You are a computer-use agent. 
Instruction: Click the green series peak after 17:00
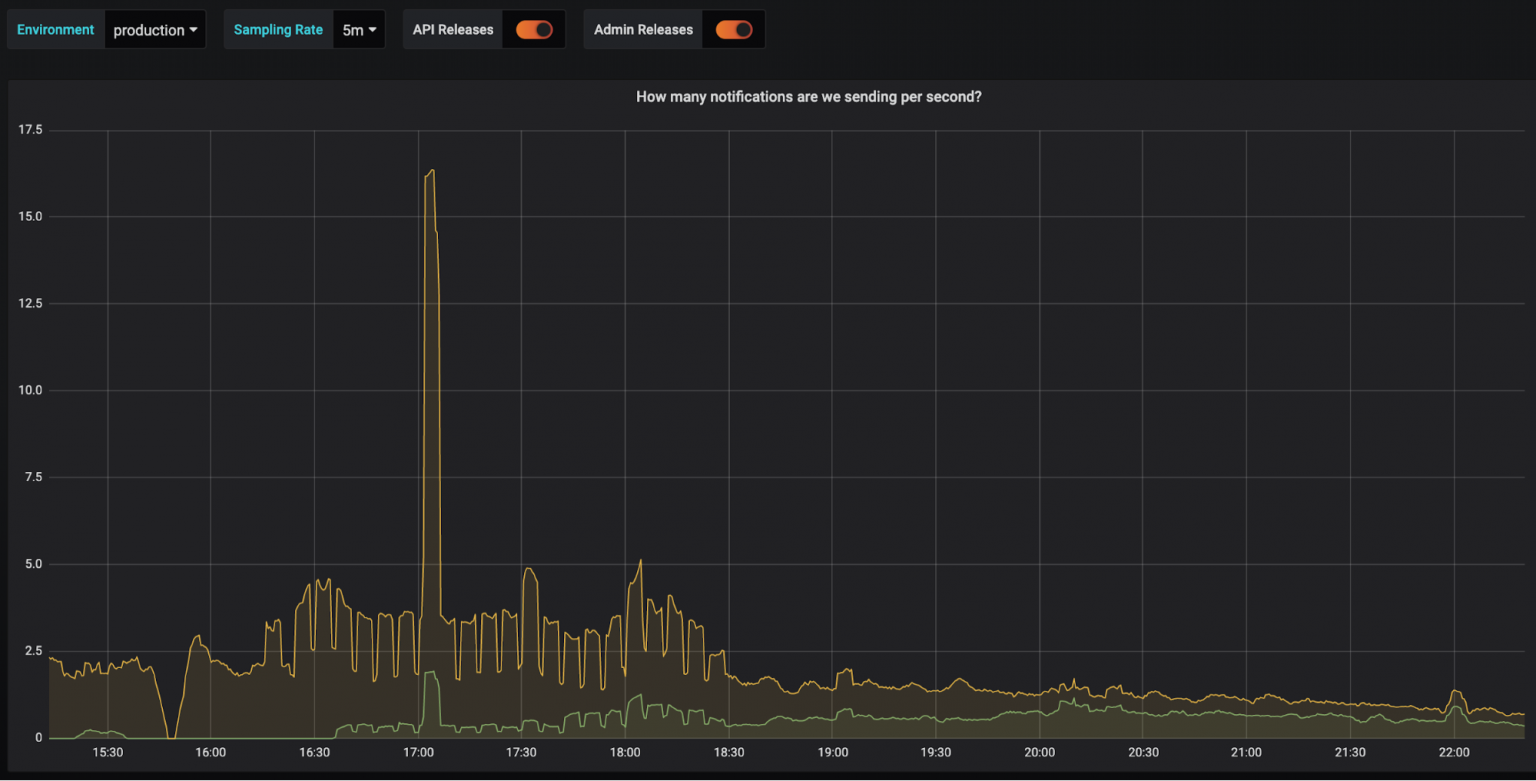tap(431, 672)
